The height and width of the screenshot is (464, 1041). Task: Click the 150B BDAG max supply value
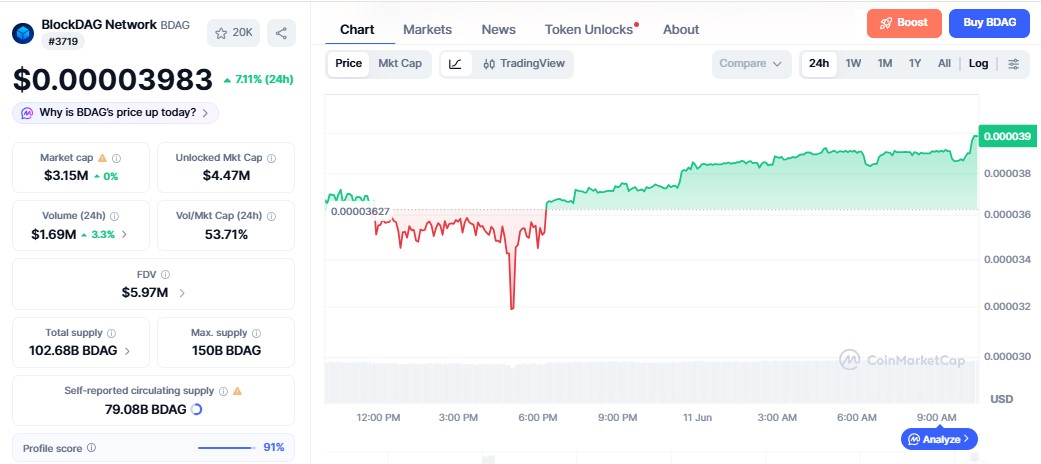226,350
